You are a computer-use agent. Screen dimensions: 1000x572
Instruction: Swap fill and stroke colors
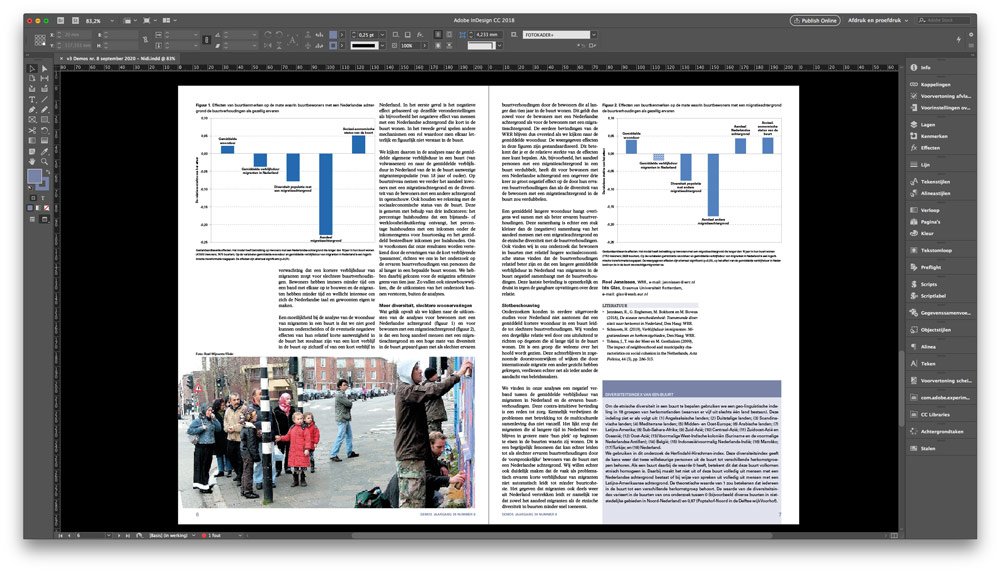48,172
